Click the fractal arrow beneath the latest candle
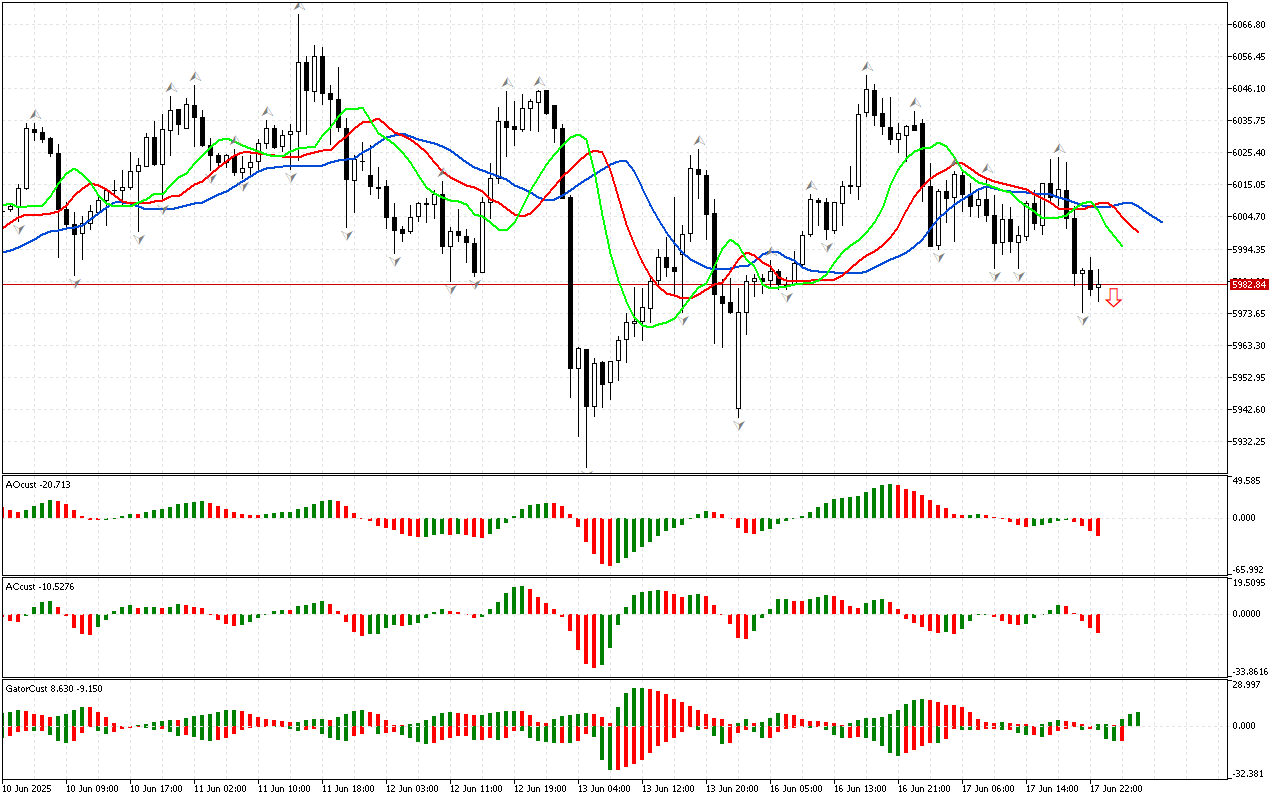This screenshot has width=1280, height=800. point(1083,320)
